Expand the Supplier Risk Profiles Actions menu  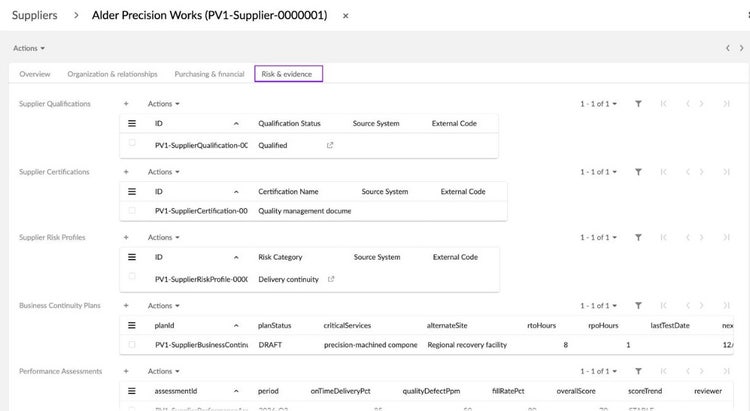164,237
